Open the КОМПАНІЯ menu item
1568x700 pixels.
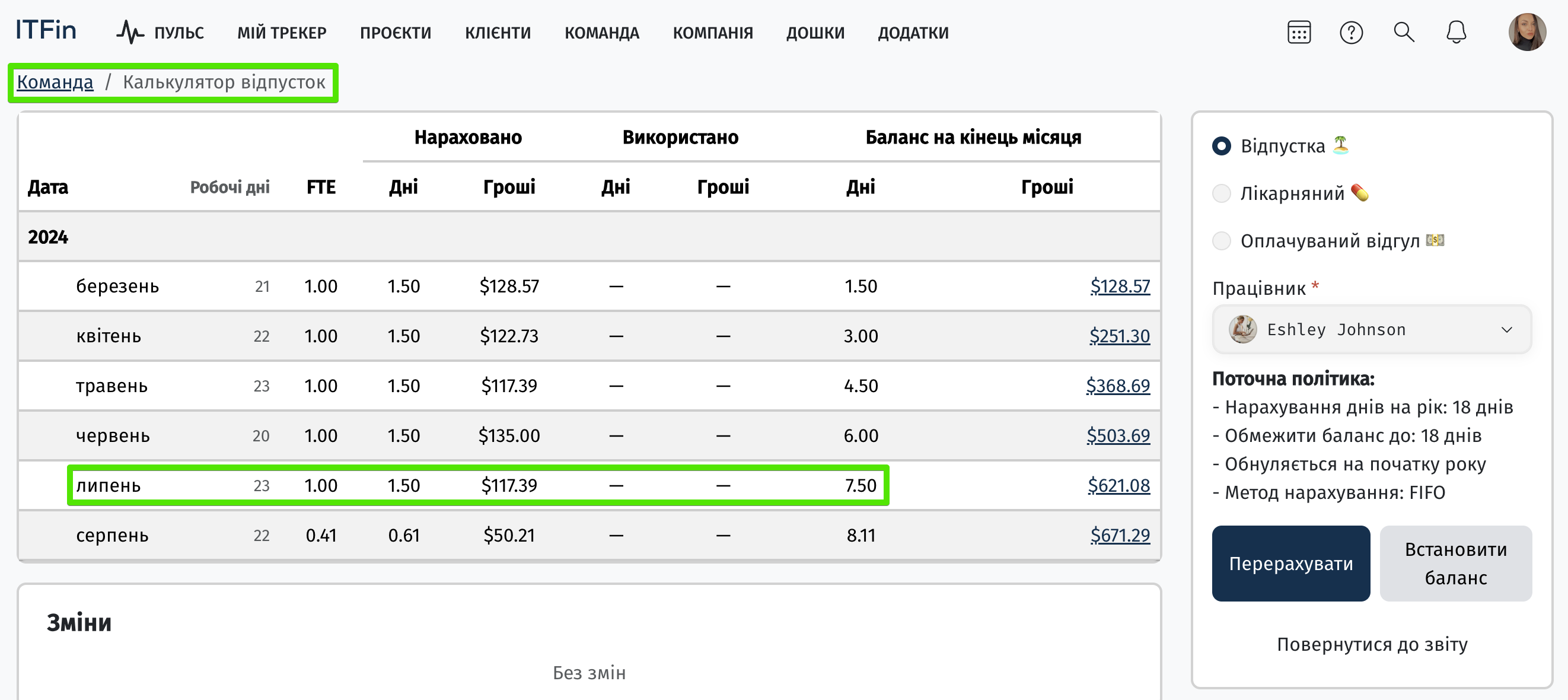point(713,33)
